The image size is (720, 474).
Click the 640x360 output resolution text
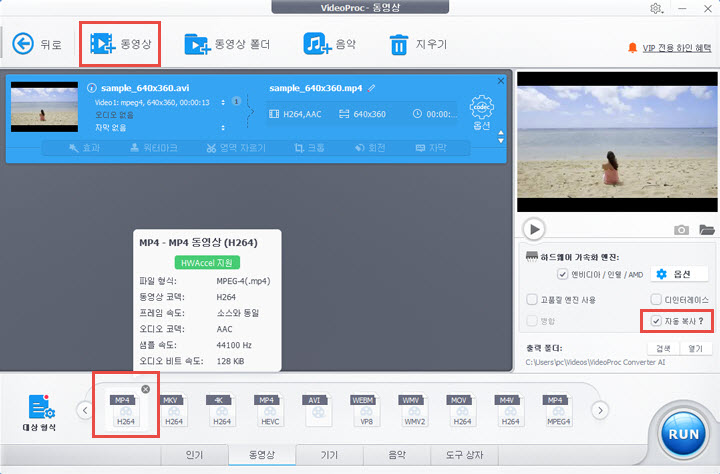point(369,114)
